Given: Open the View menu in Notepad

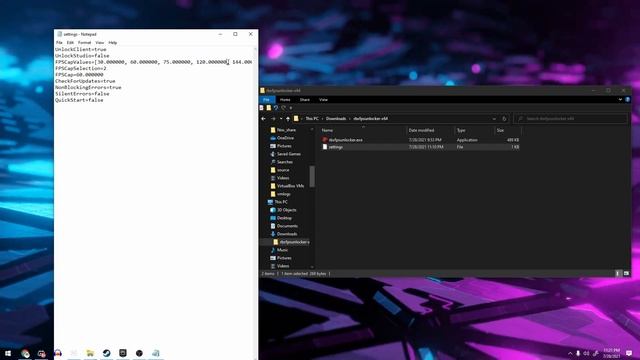Looking at the screenshot, I should (100, 42).
